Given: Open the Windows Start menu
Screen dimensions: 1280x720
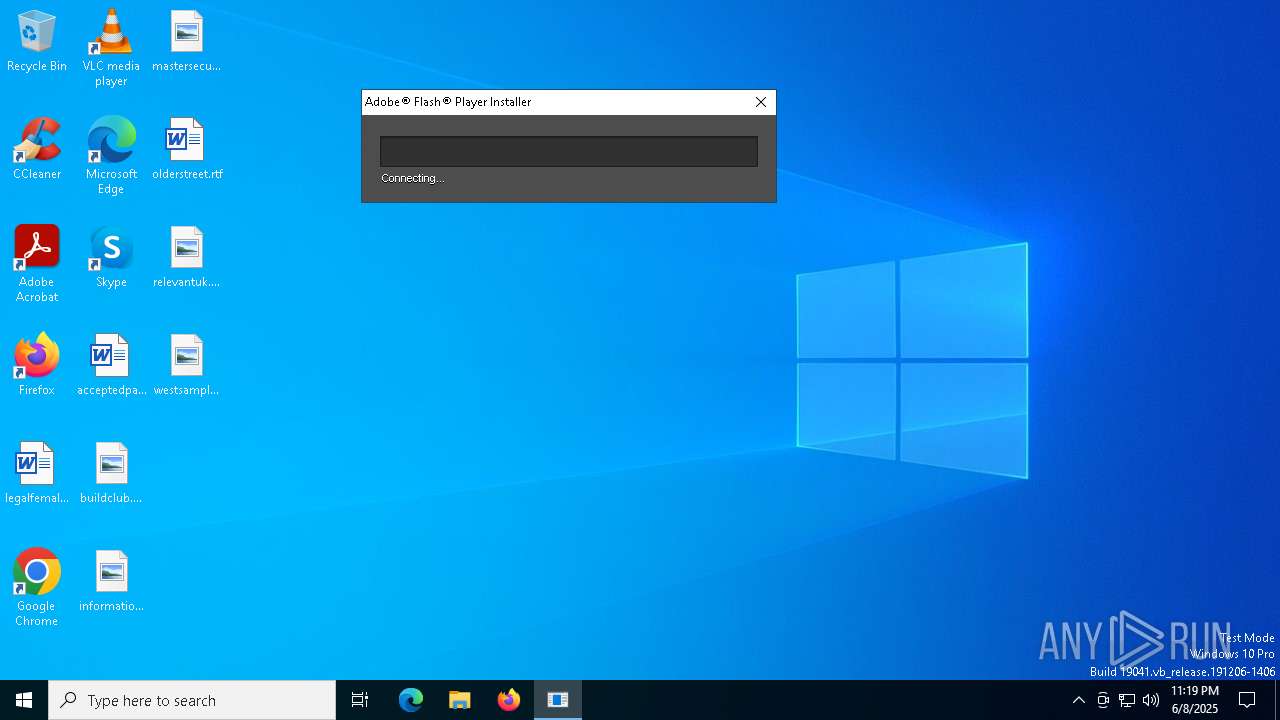Looking at the screenshot, I should tap(24, 700).
